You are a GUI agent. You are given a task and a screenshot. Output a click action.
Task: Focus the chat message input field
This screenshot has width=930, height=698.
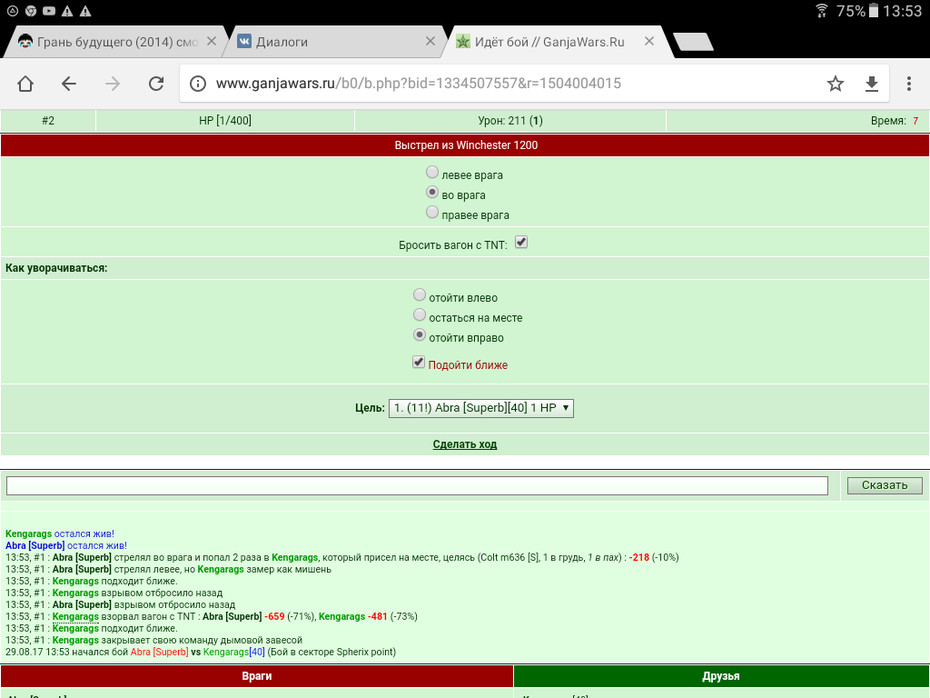tap(417, 486)
